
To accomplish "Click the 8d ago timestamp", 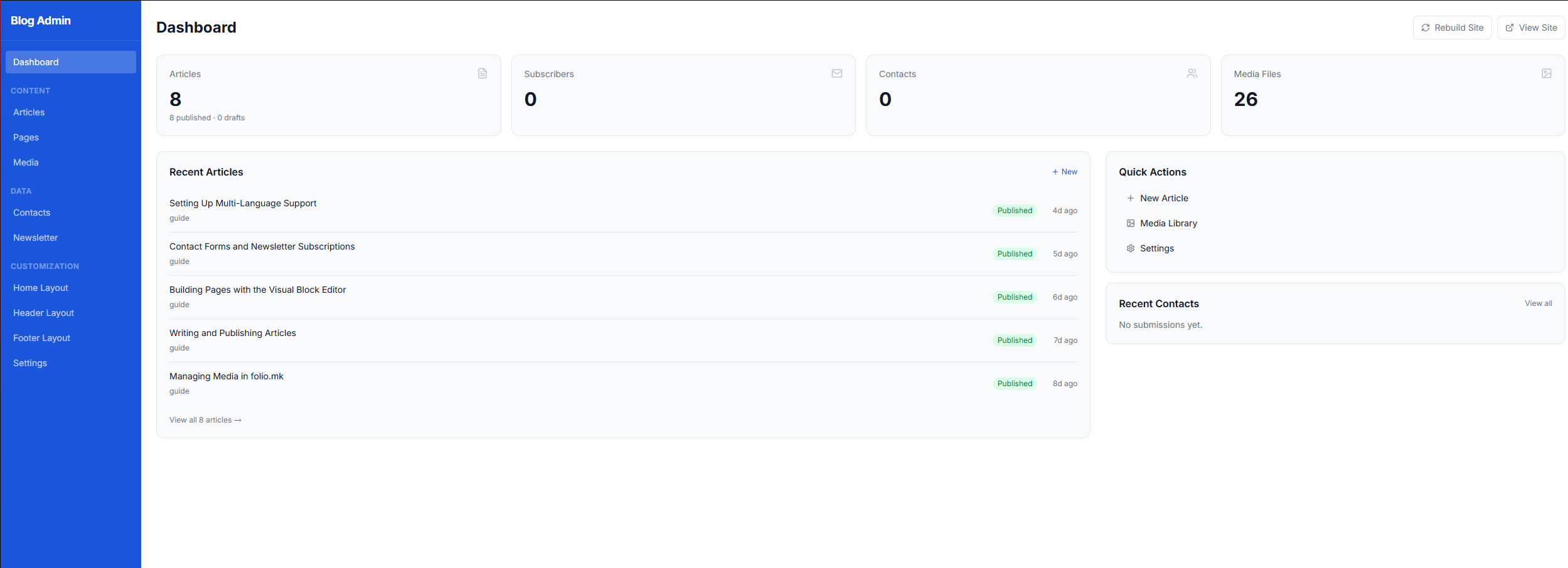I will [x=1065, y=384].
